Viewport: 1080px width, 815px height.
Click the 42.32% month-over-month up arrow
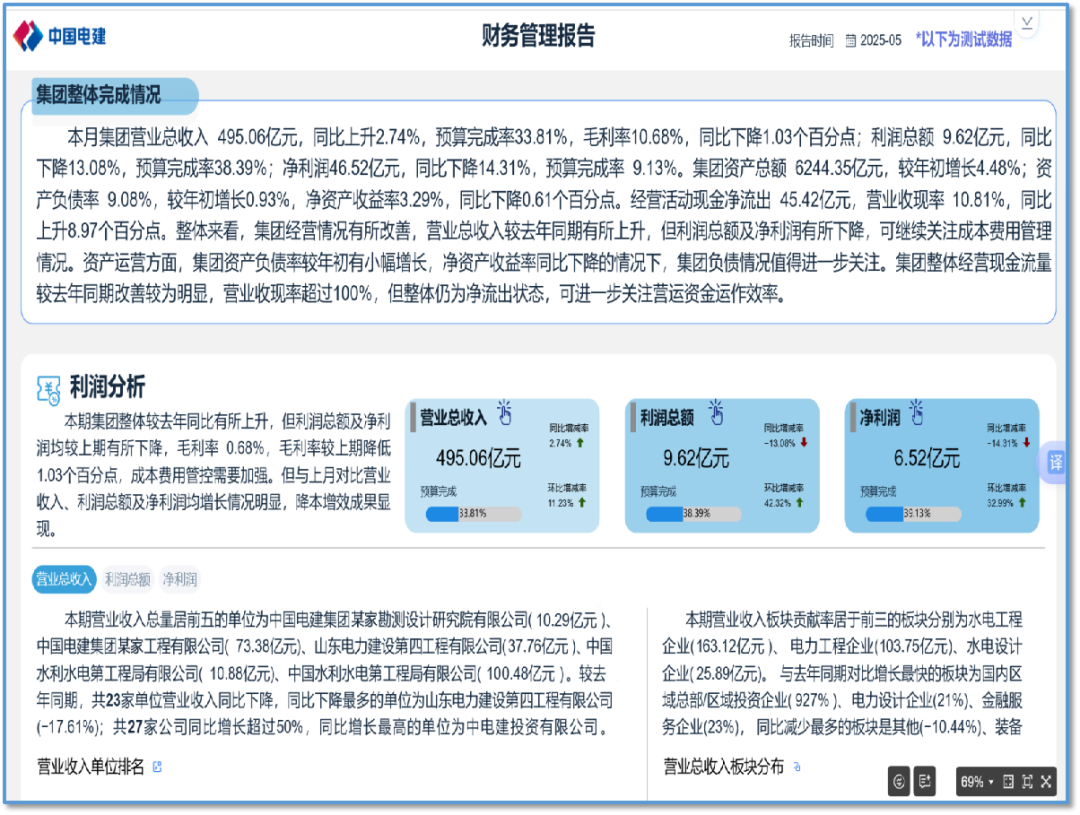pos(800,502)
